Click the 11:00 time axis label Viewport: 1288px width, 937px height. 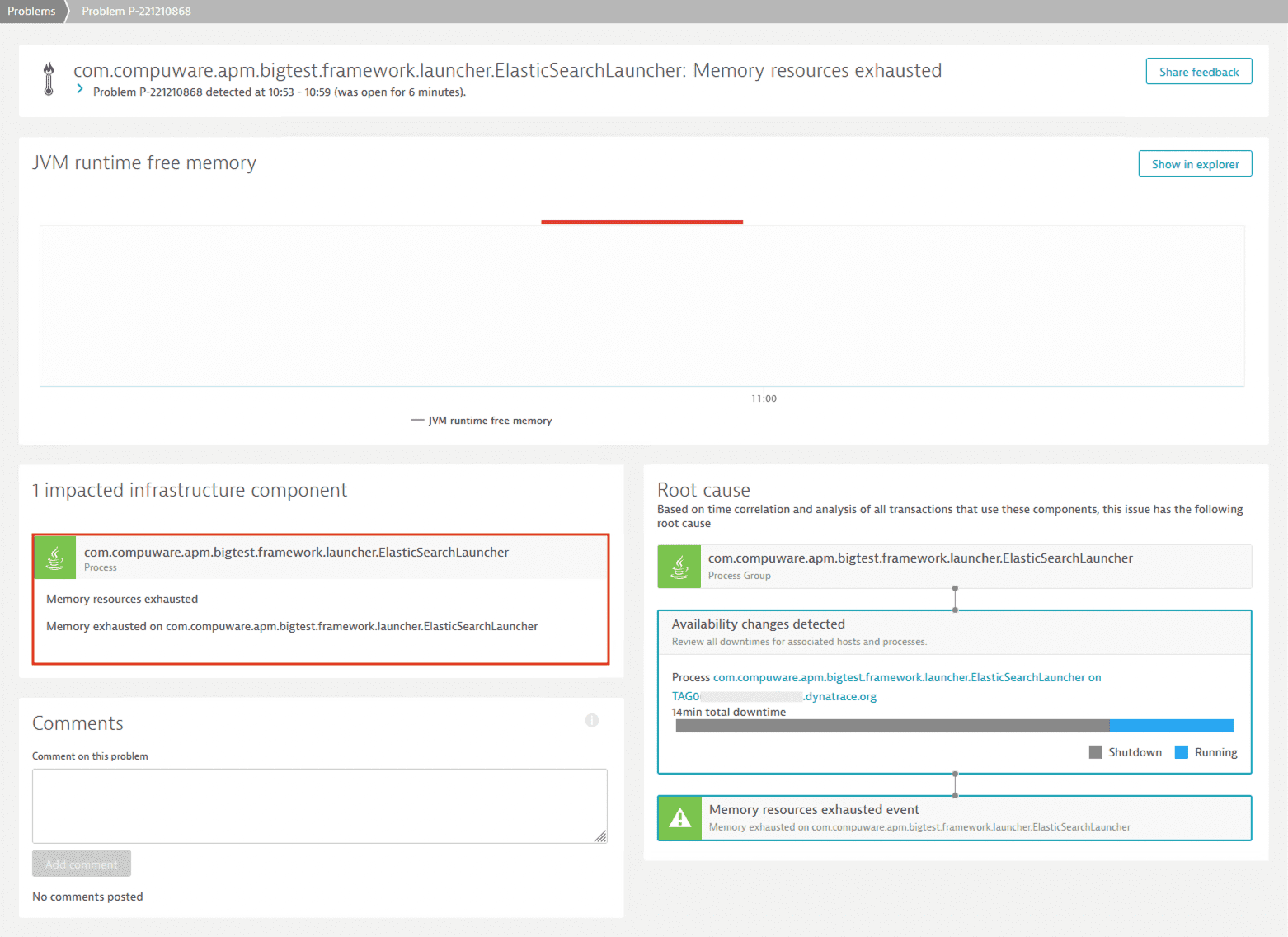pyautogui.click(x=764, y=398)
